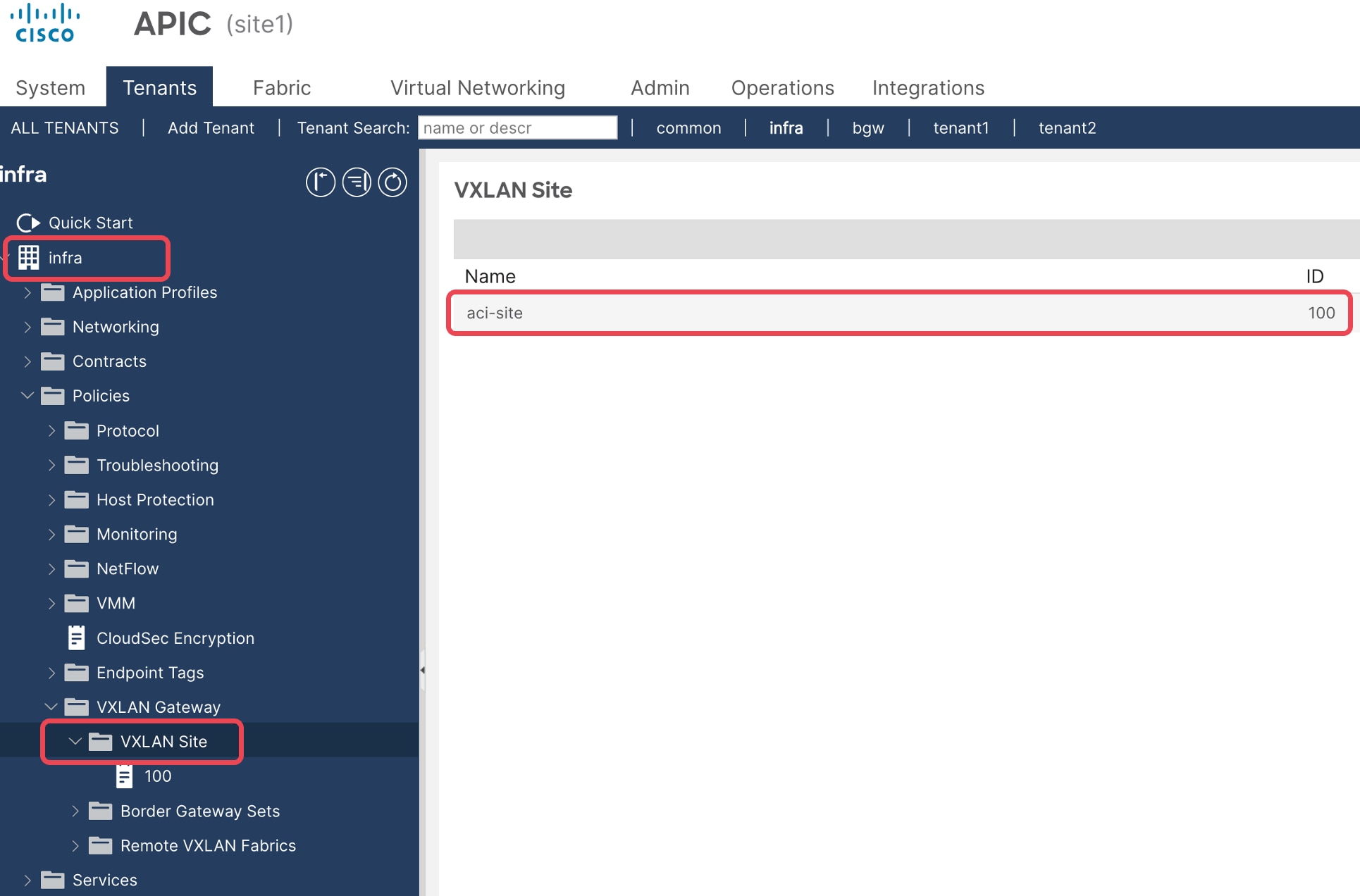The width and height of the screenshot is (1360, 896).
Task: Click the circular refresh icon in navigation pane
Action: point(392,182)
